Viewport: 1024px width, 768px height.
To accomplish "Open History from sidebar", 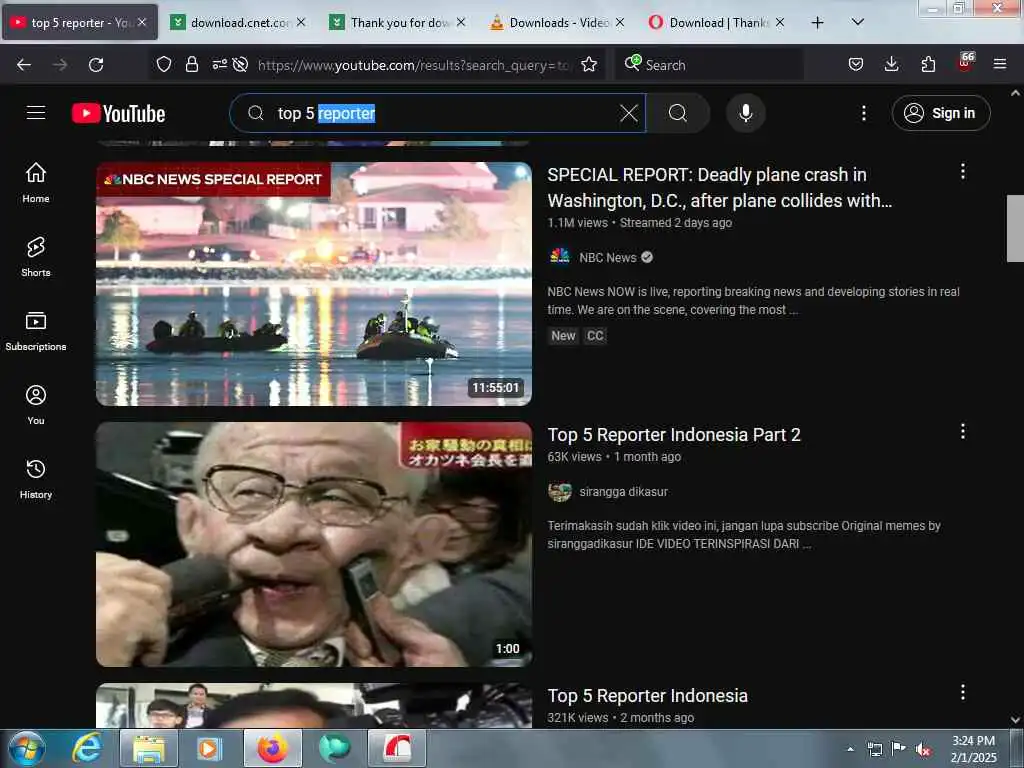I will (36, 479).
